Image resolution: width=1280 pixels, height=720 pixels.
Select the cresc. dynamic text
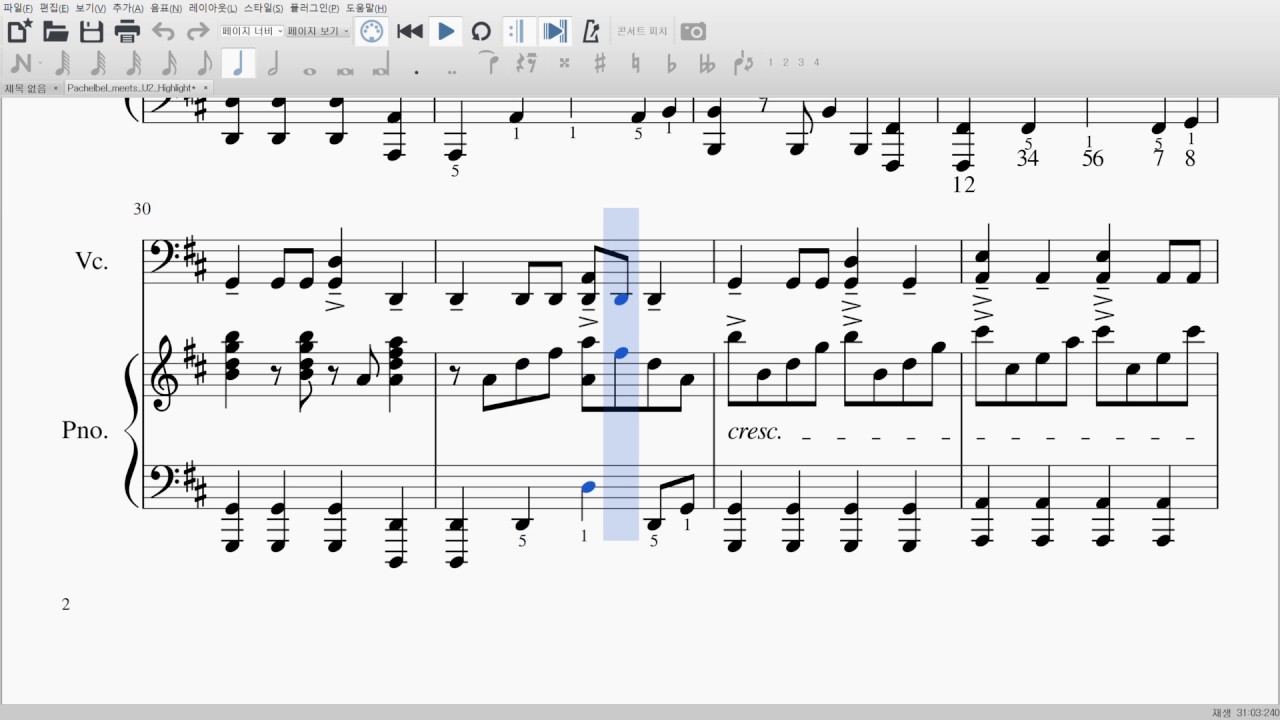755,433
